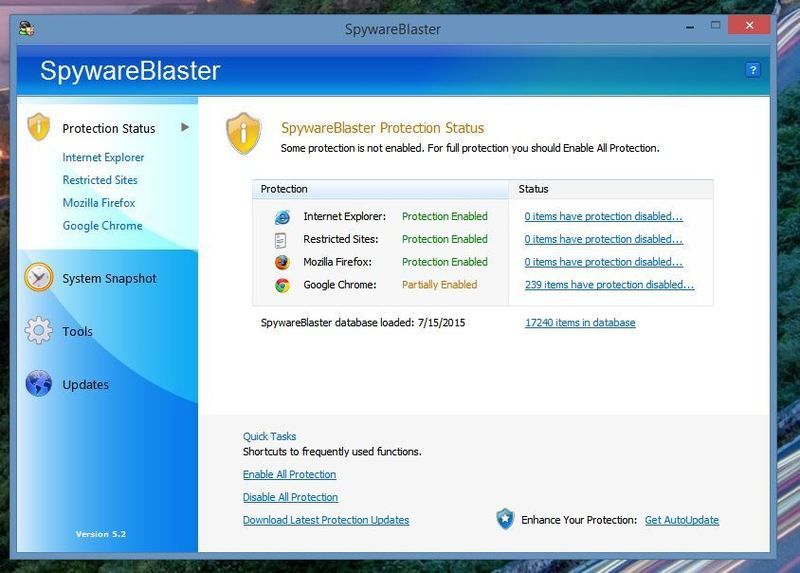
Task: View the 17240 items in database link
Action: (580, 323)
